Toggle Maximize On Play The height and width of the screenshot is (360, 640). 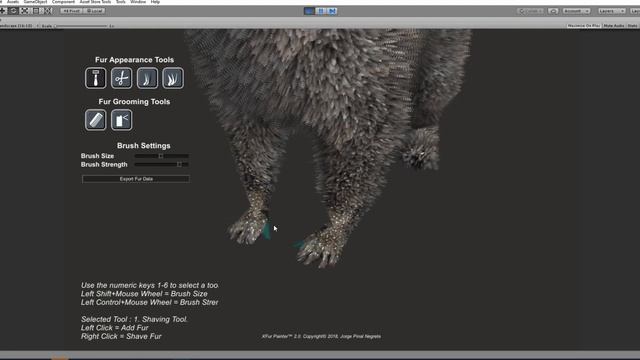[x=583, y=26]
